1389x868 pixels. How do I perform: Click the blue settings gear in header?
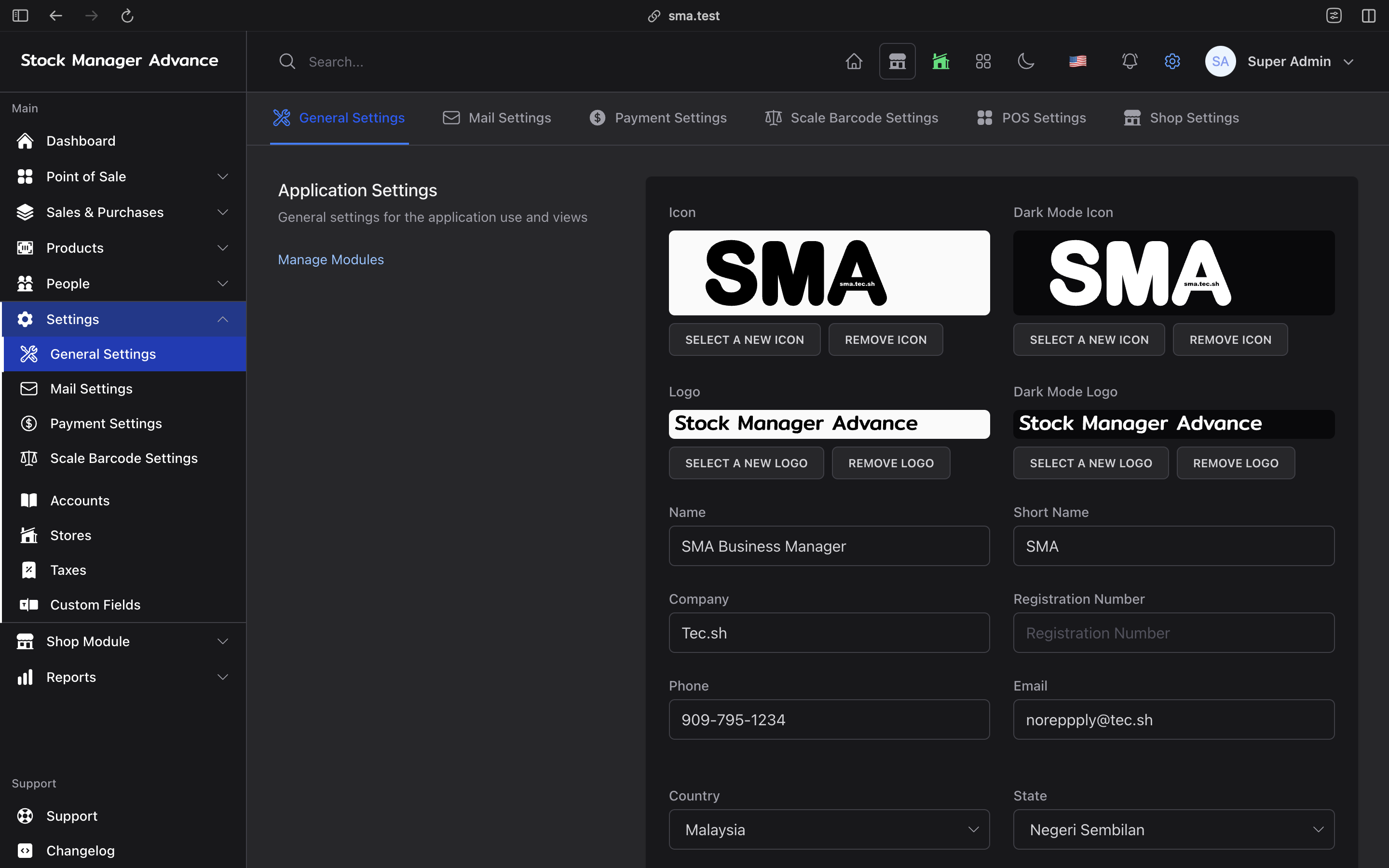1172,61
